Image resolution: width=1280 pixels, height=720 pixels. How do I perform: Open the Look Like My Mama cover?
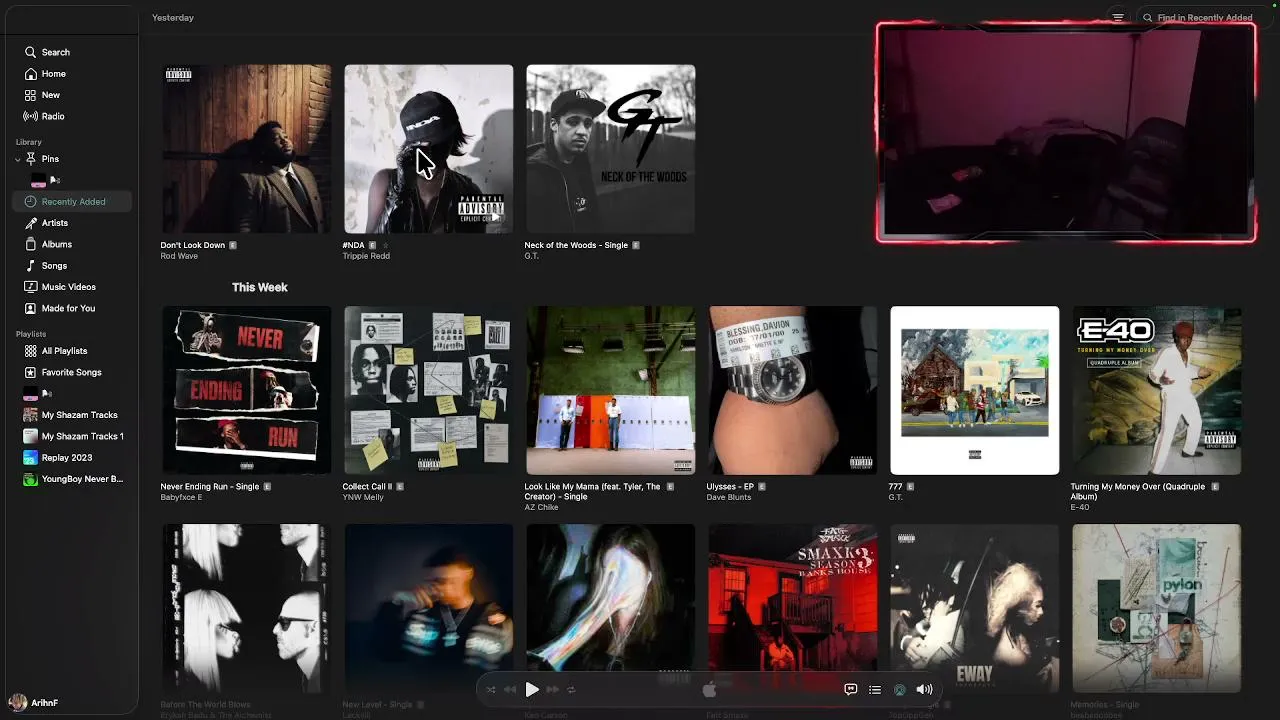(611, 390)
